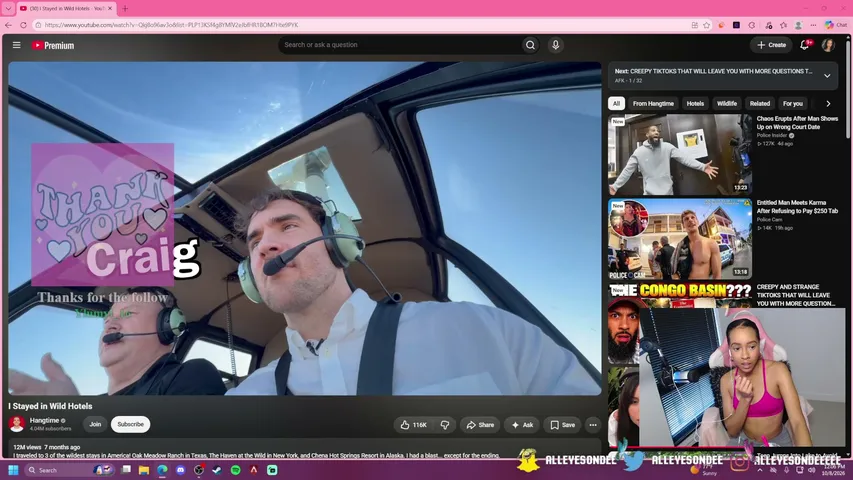Go back in the browser
Viewport: 853px width, 480px height.
[x=8, y=25]
